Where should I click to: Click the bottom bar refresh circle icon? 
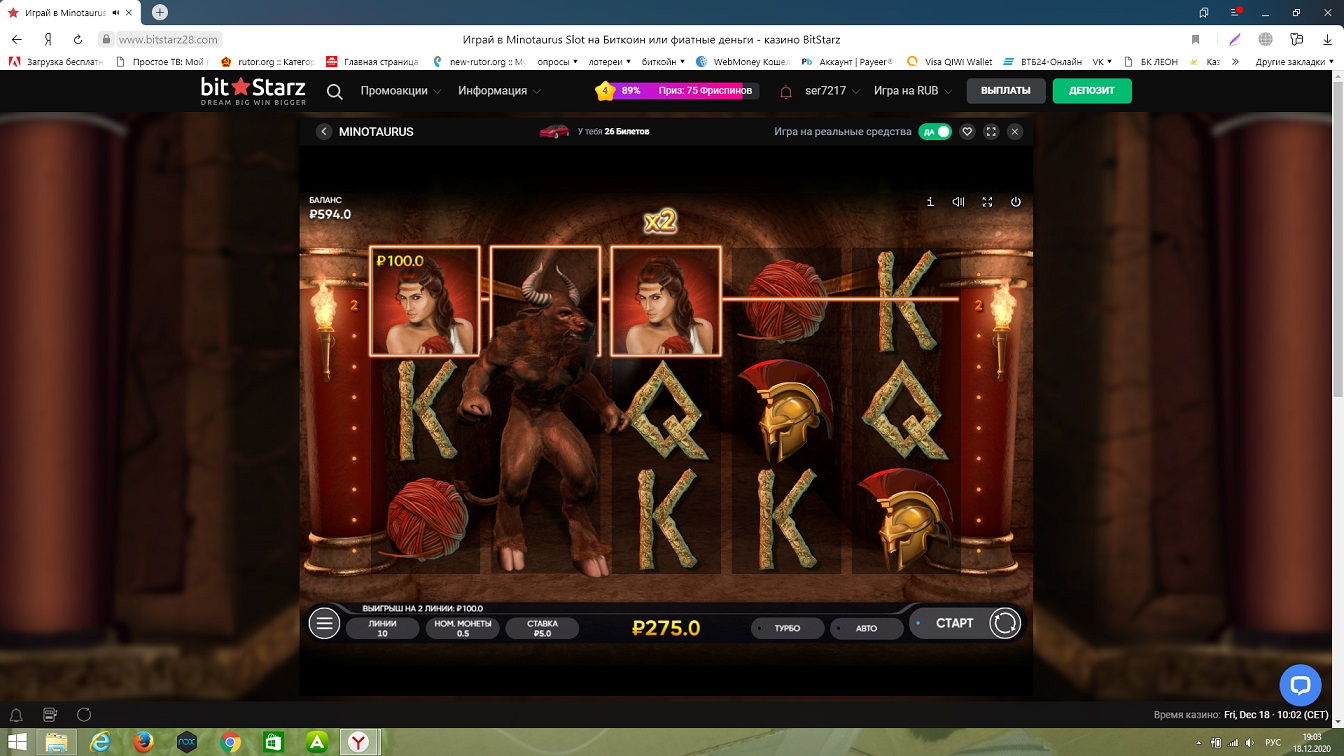[x=84, y=715]
